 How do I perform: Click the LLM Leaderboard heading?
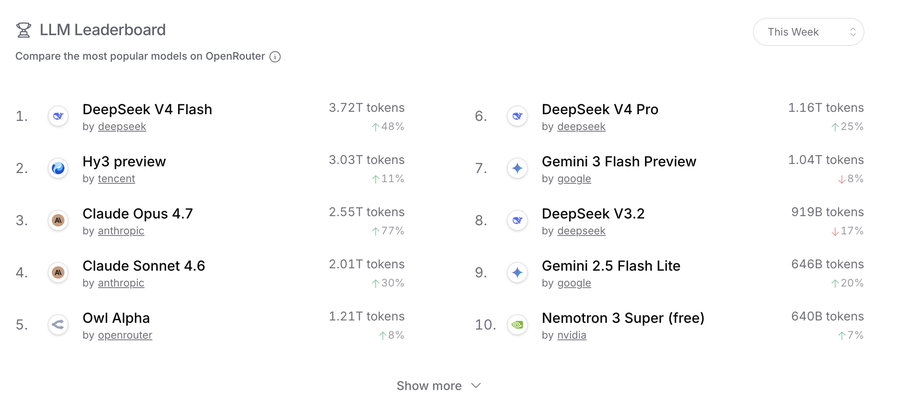pos(103,30)
